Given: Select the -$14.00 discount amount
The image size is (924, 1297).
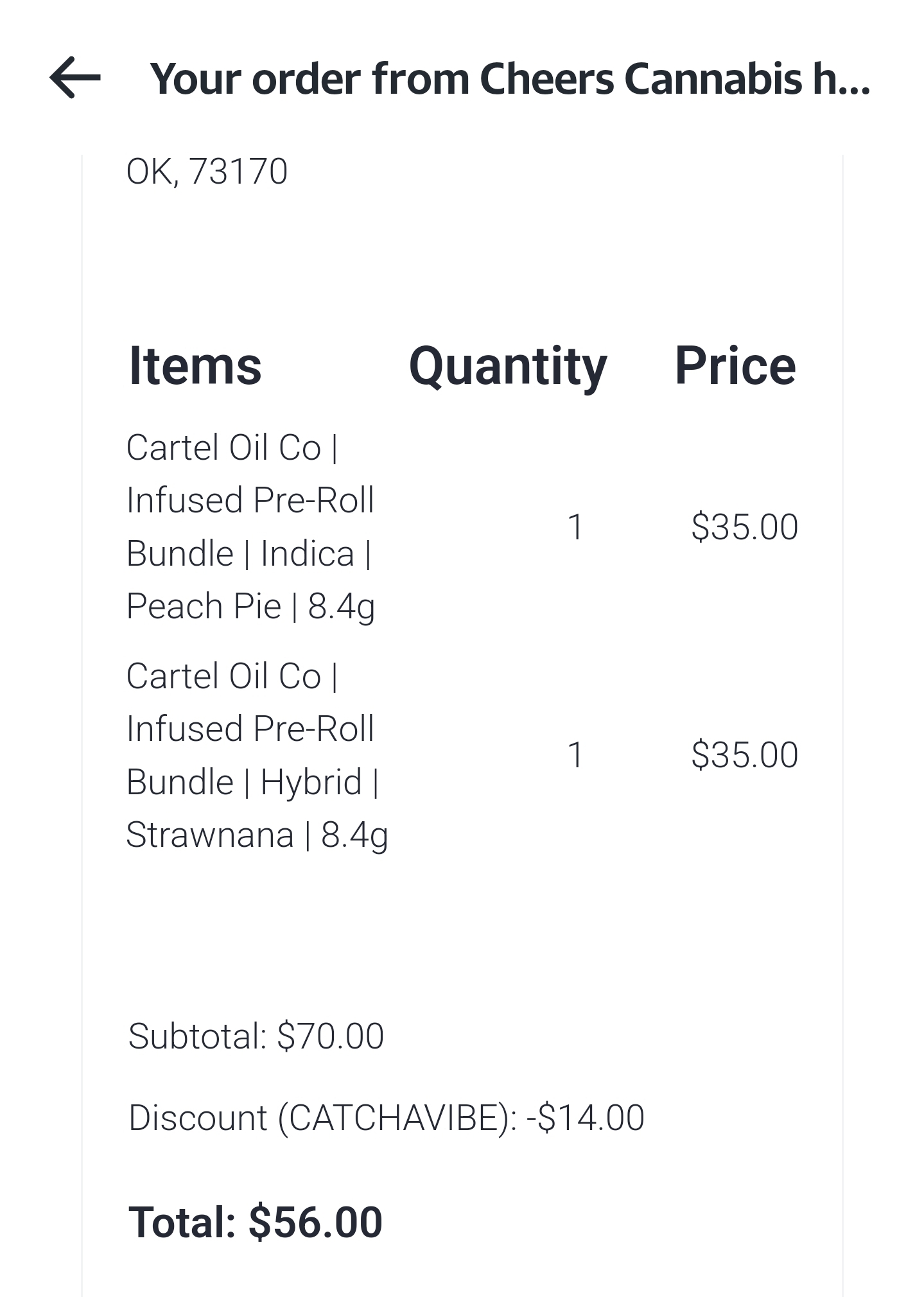Looking at the screenshot, I should tap(585, 1117).
